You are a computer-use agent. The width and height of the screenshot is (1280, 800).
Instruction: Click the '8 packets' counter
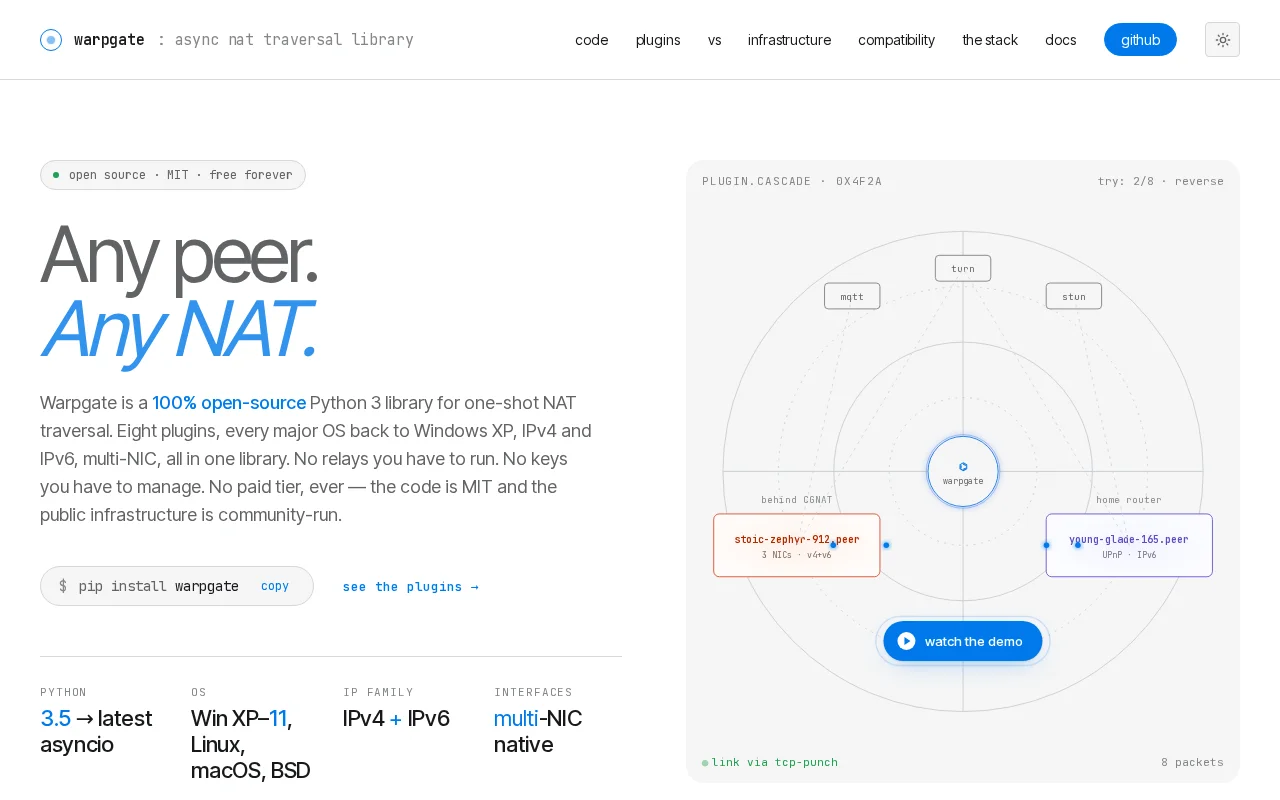(1192, 762)
